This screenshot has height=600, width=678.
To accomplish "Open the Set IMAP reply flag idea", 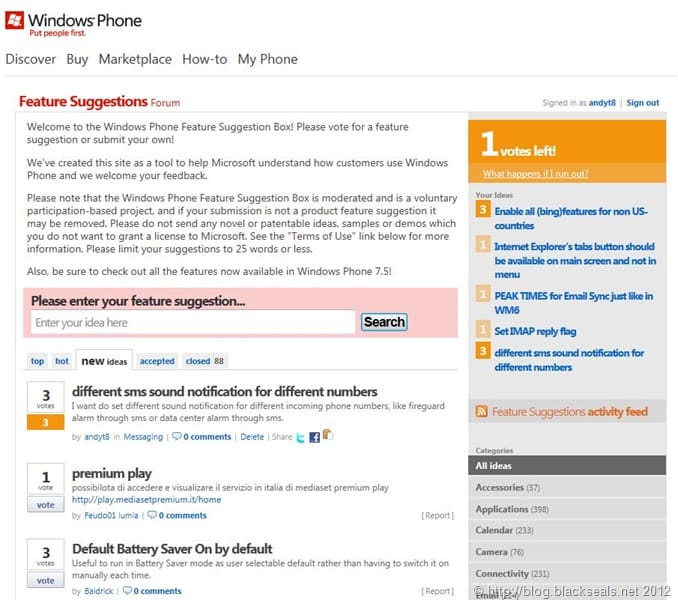I will pos(535,331).
